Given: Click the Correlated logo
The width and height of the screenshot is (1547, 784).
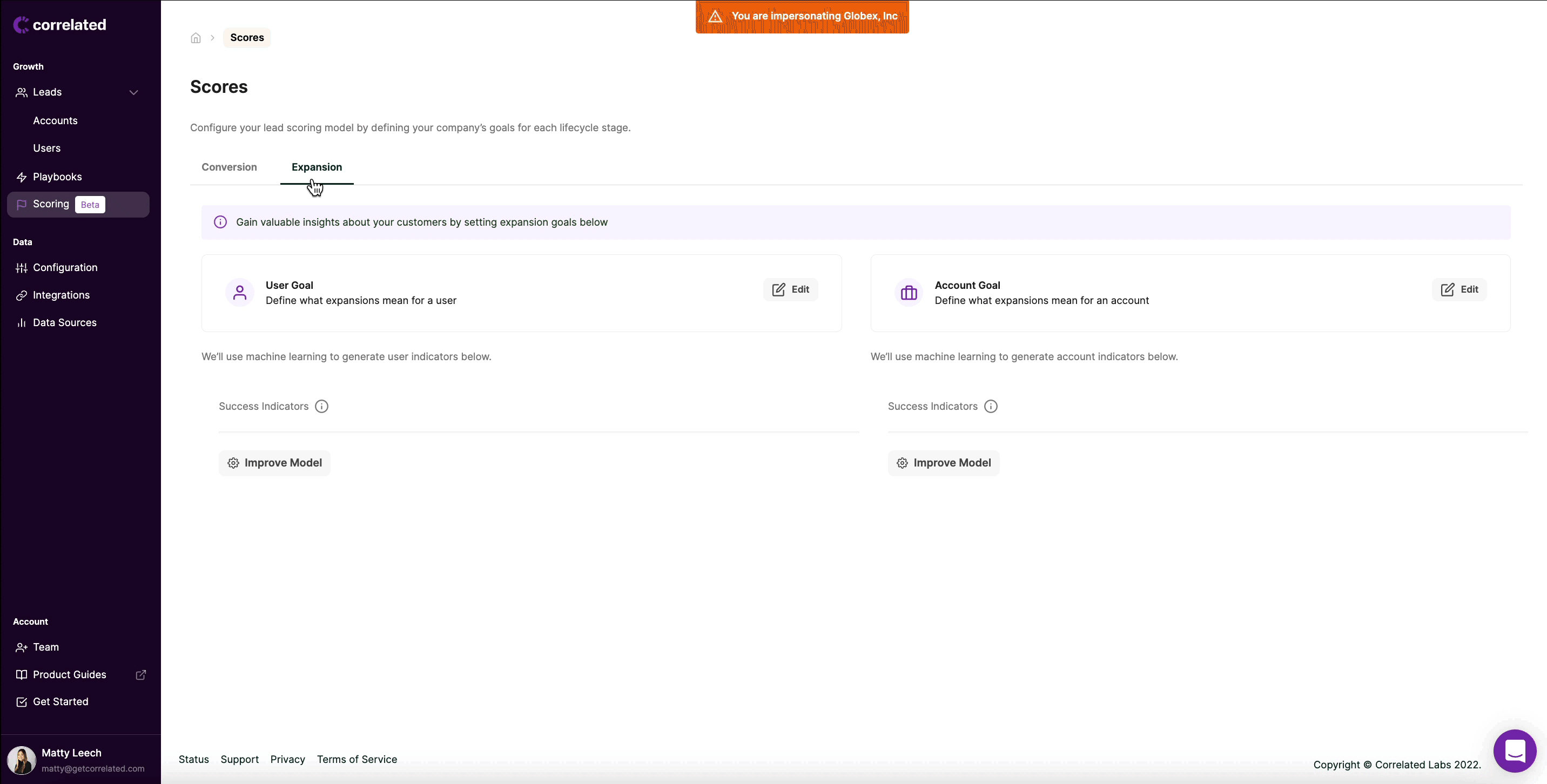Looking at the screenshot, I should 59,25.
